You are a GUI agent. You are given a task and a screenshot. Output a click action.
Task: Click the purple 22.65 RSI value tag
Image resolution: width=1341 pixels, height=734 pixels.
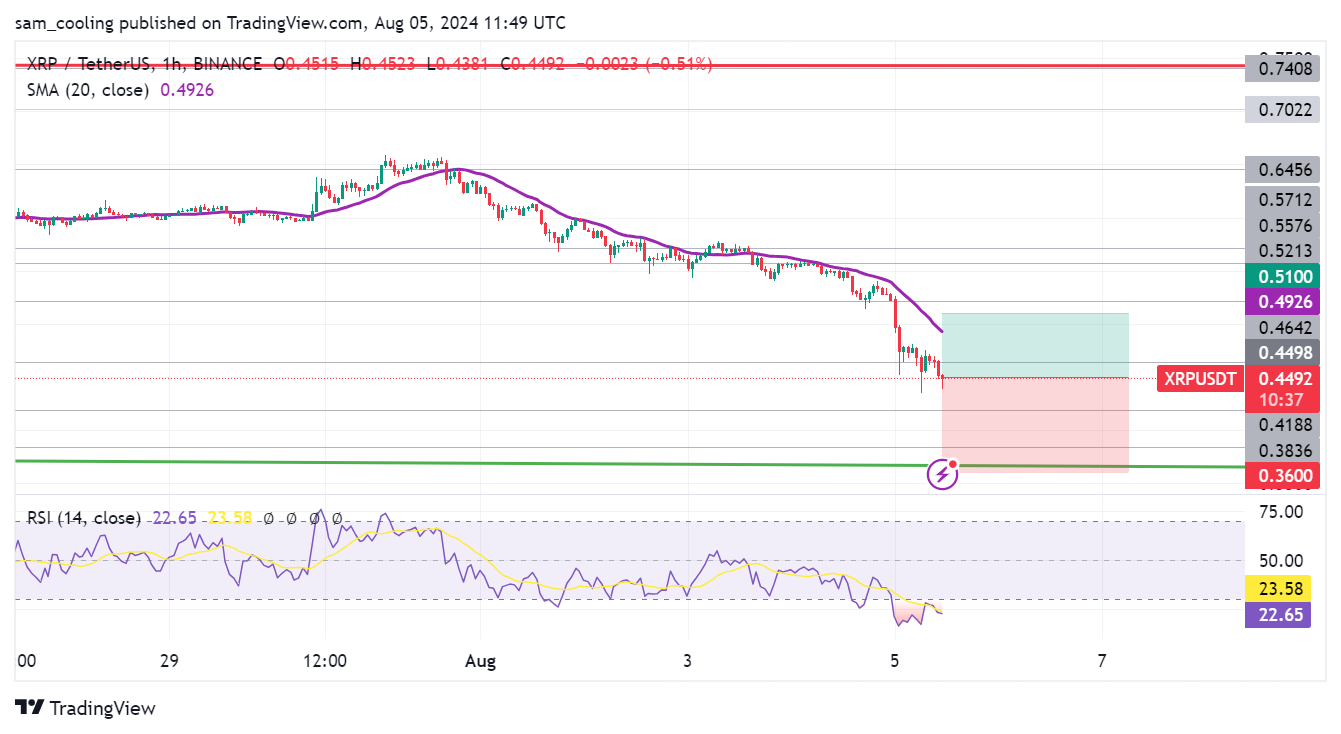click(1281, 614)
